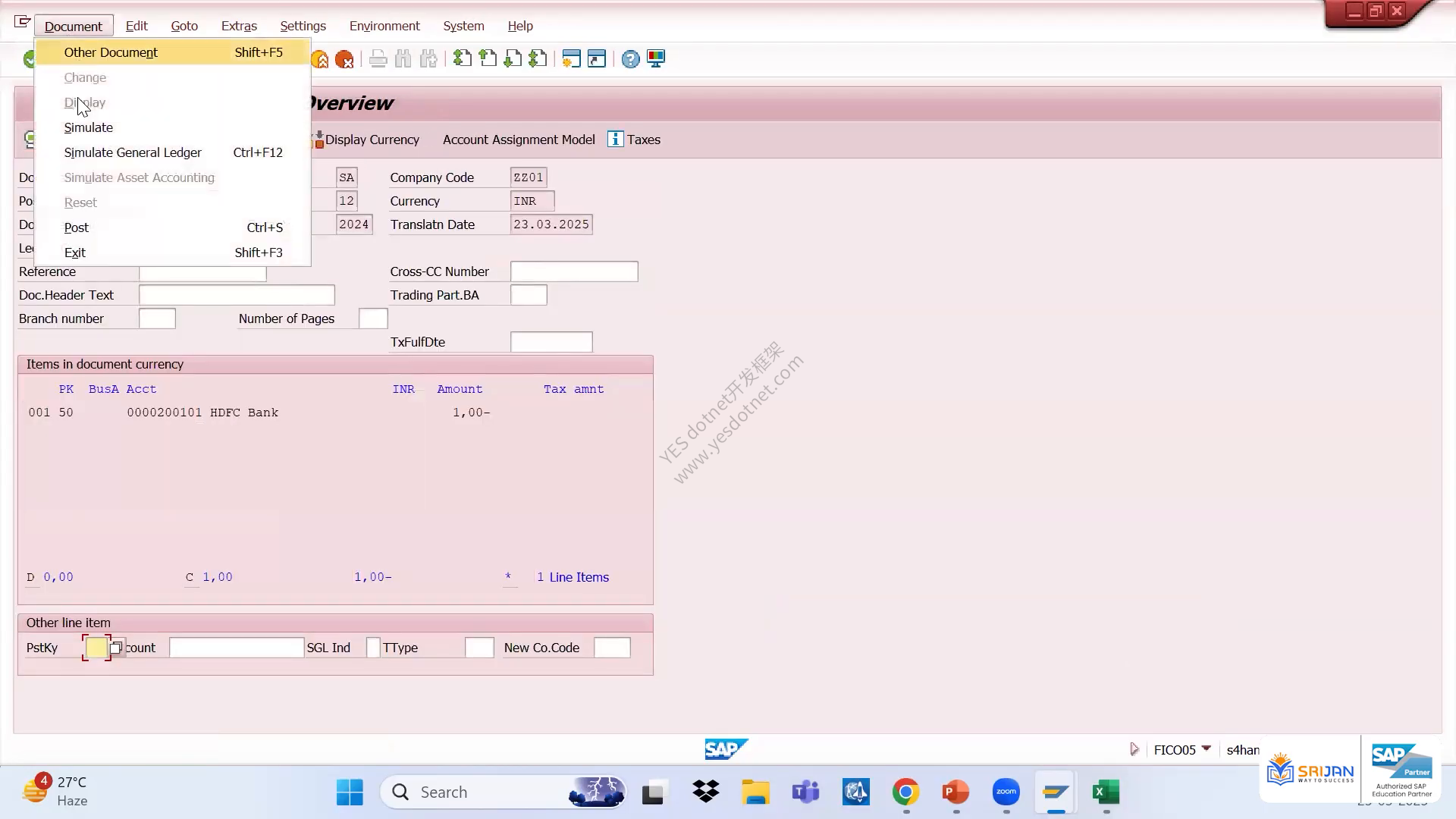Image resolution: width=1456 pixels, height=819 pixels.
Task: Open PstKy search help button
Action: click(x=116, y=648)
